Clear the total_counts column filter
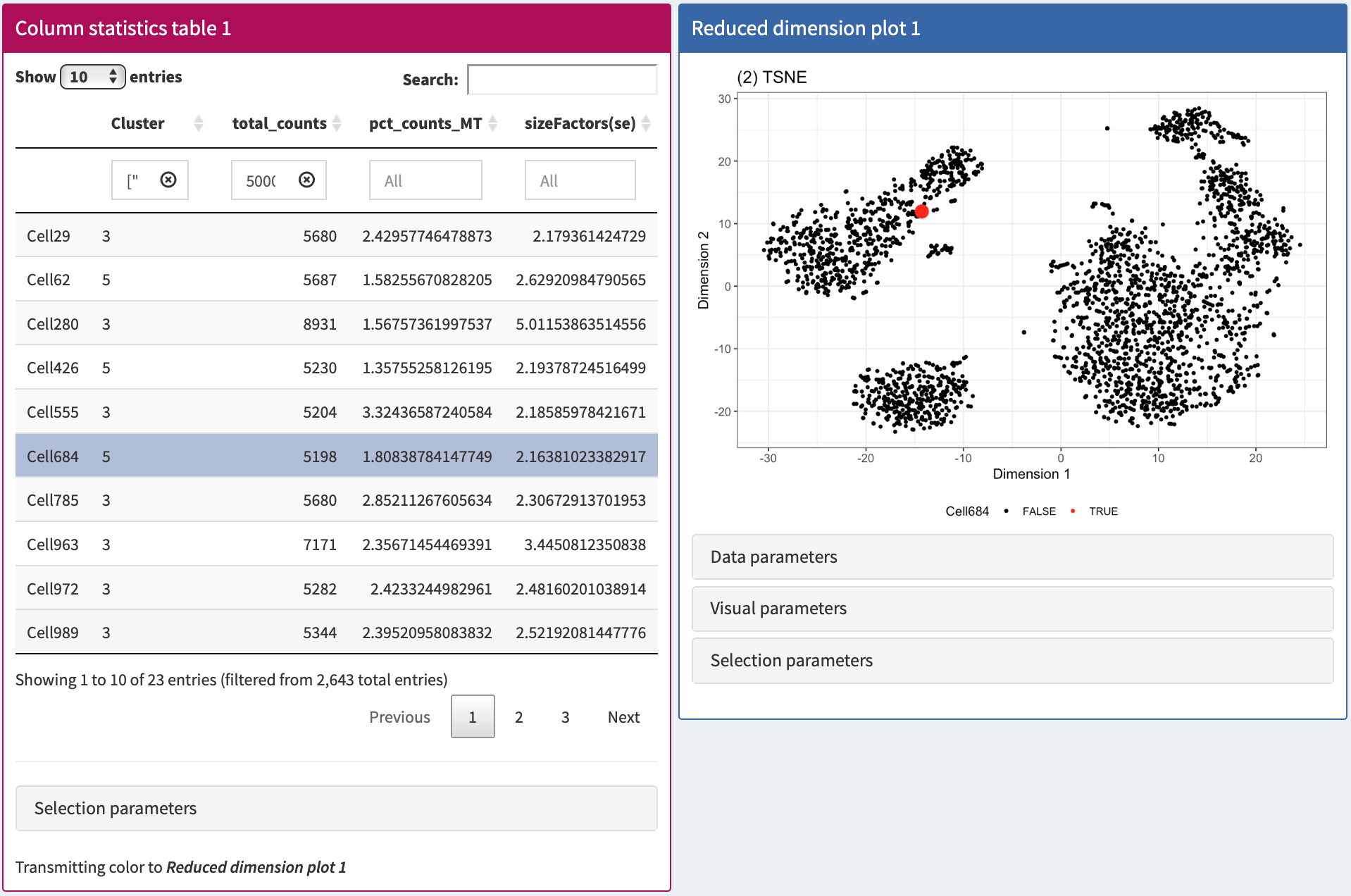The width and height of the screenshot is (1351, 896). (x=306, y=180)
